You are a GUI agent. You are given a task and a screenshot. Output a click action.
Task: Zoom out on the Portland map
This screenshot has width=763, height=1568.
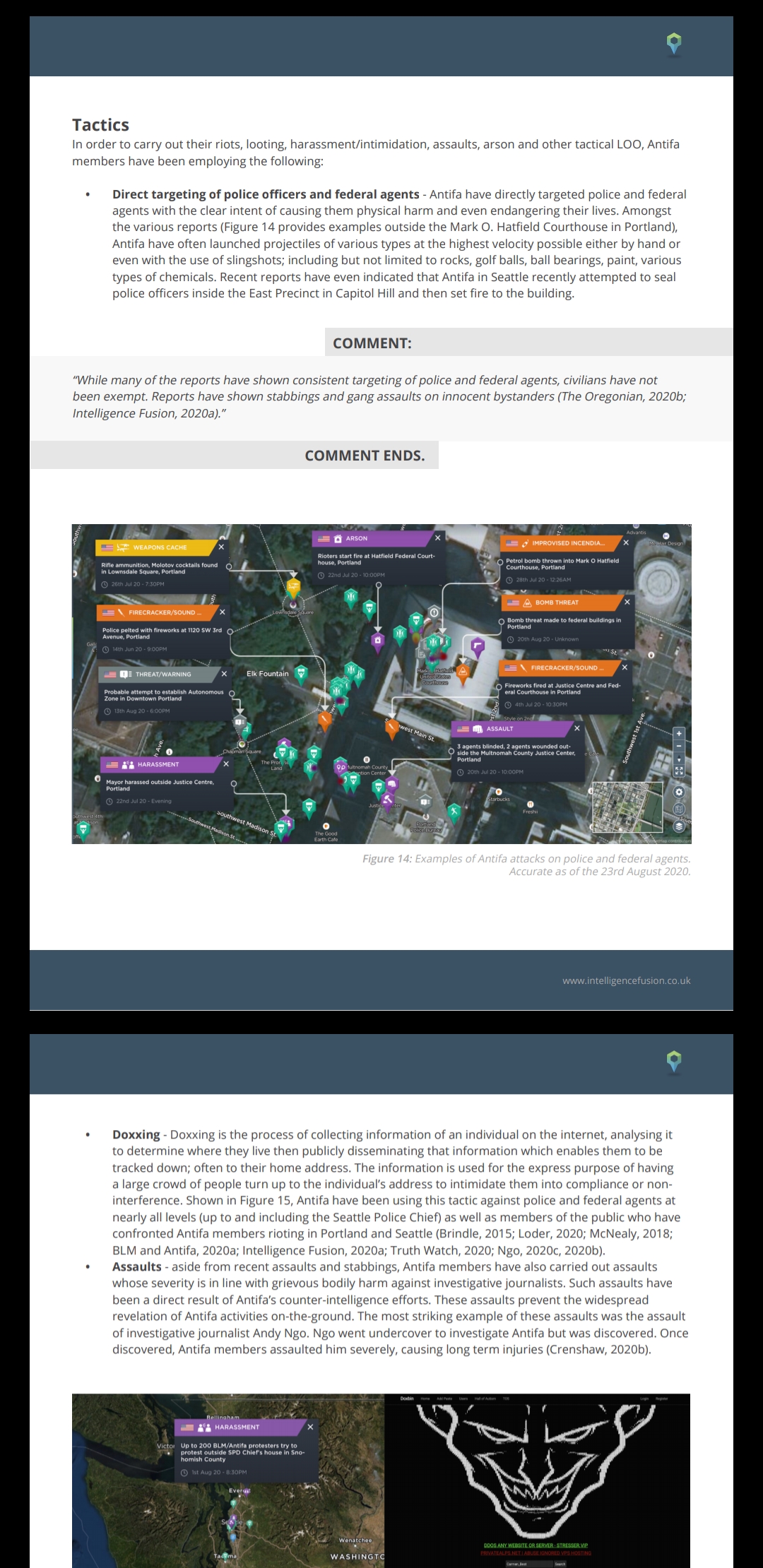[679, 746]
